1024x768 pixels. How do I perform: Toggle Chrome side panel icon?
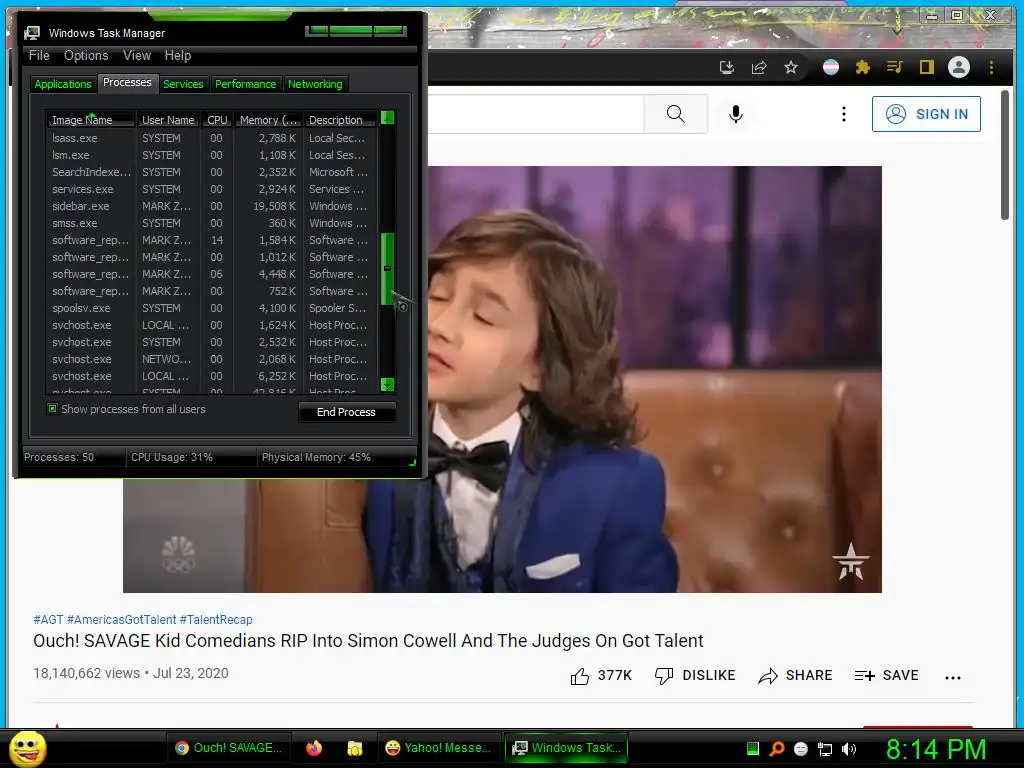[927, 67]
